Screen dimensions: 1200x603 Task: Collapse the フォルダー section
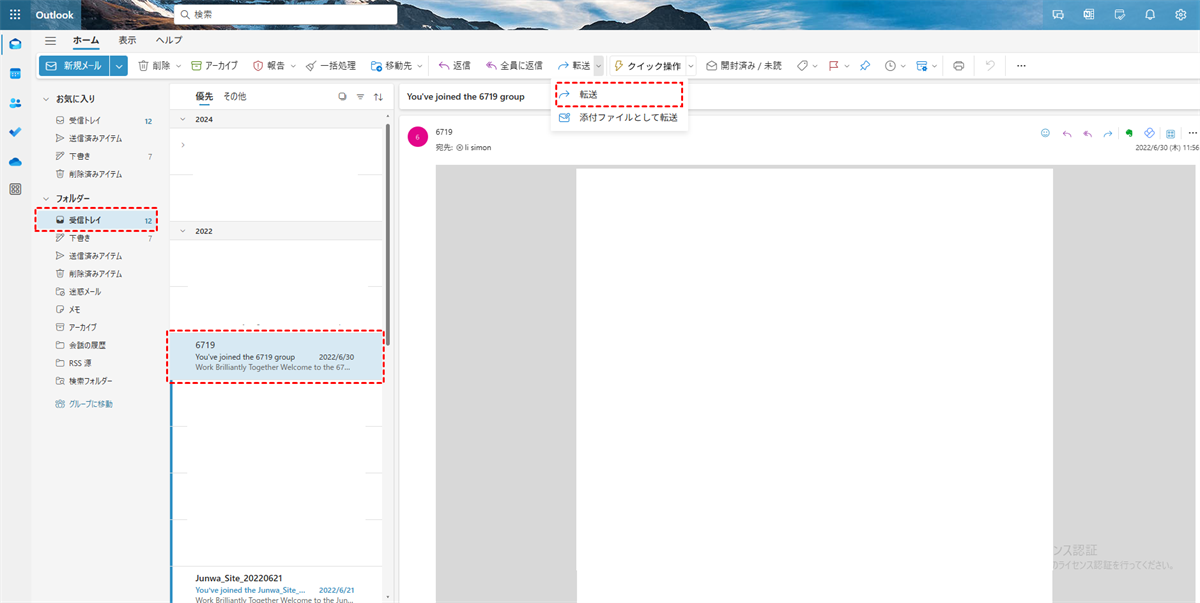tap(45, 198)
